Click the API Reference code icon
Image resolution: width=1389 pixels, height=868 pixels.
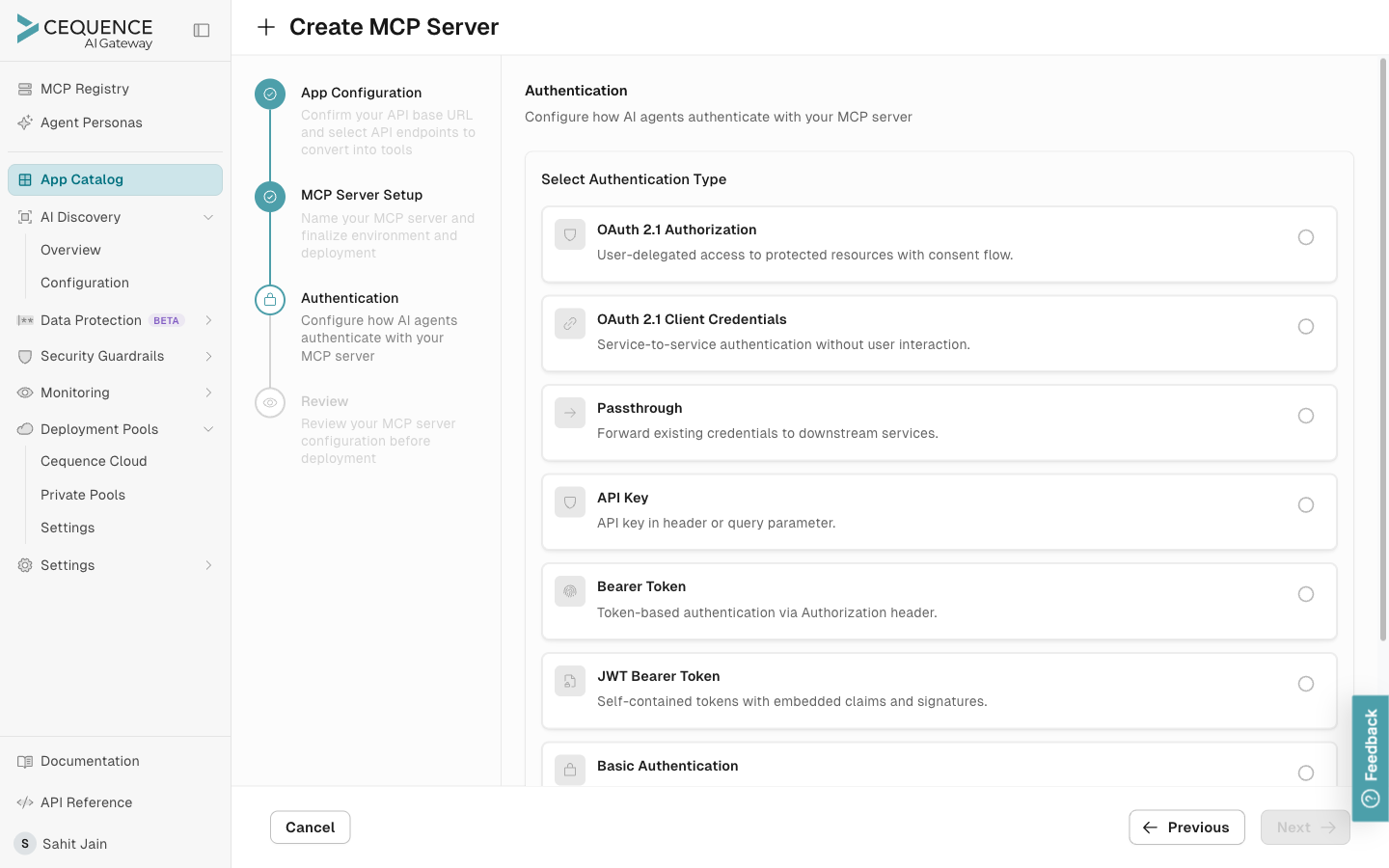[25, 802]
